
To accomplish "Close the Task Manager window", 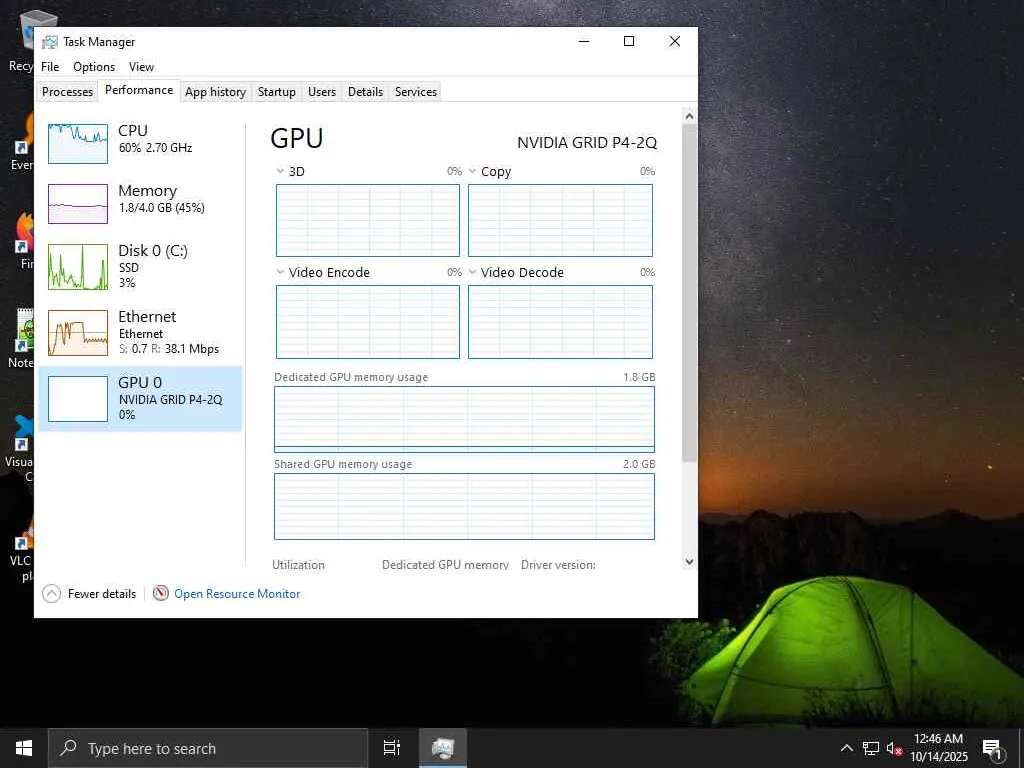I will click(x=675, y=41).
